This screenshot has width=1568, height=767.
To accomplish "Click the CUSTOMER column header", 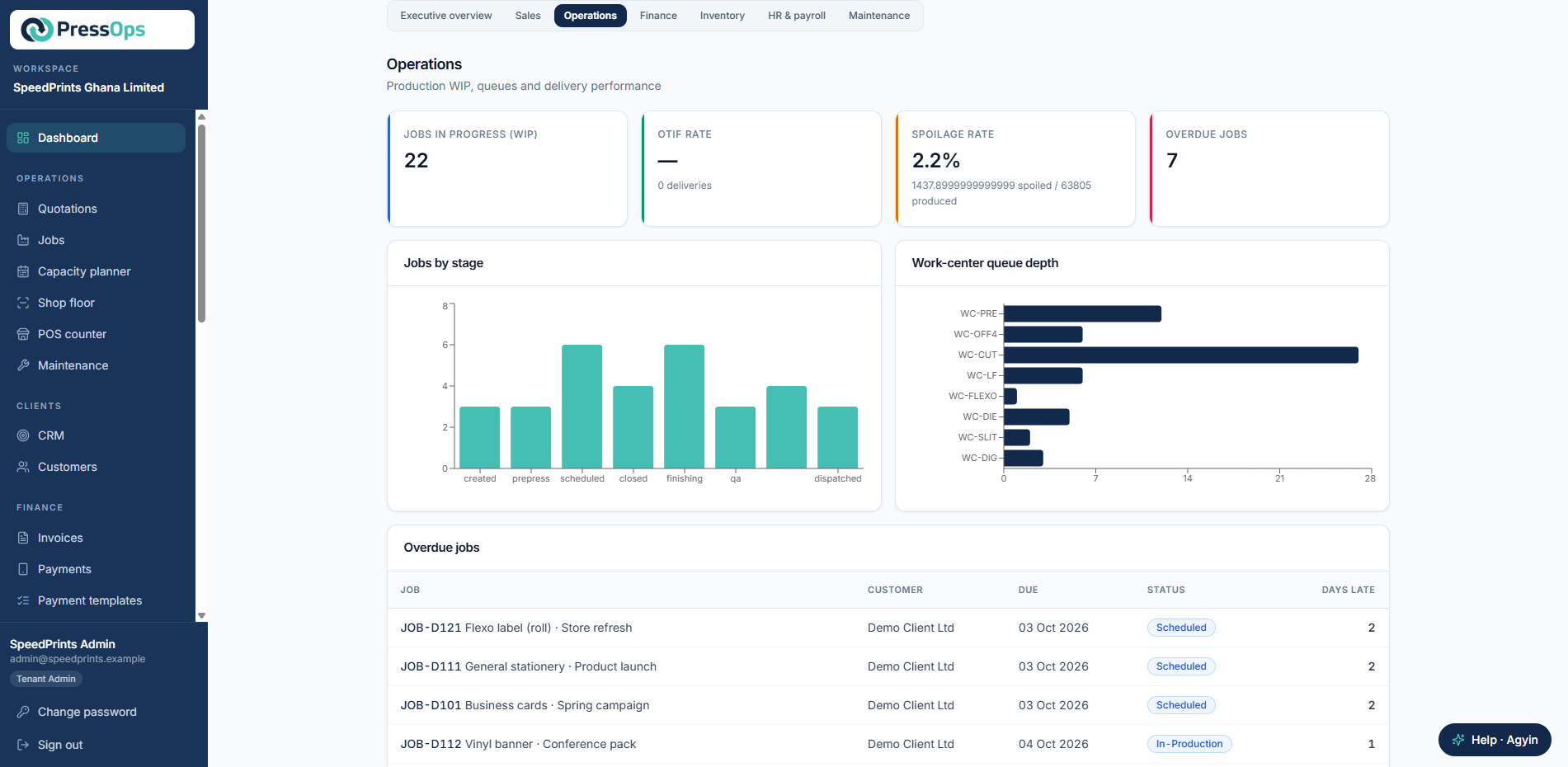I will coord(895,590).
